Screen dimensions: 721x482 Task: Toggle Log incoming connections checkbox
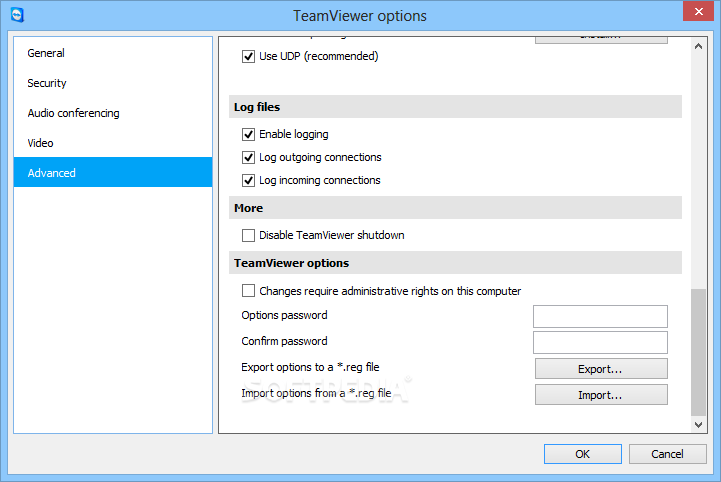coord(248,180)
